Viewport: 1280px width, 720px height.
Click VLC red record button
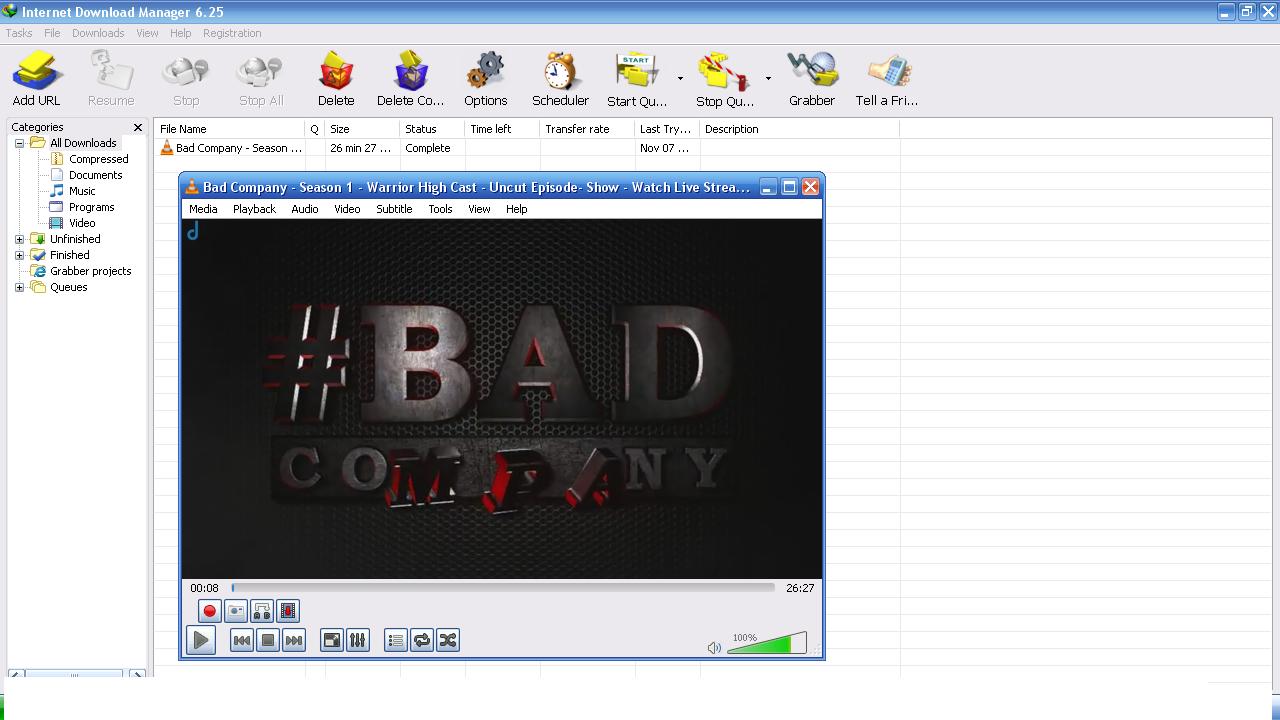[210, 611]
